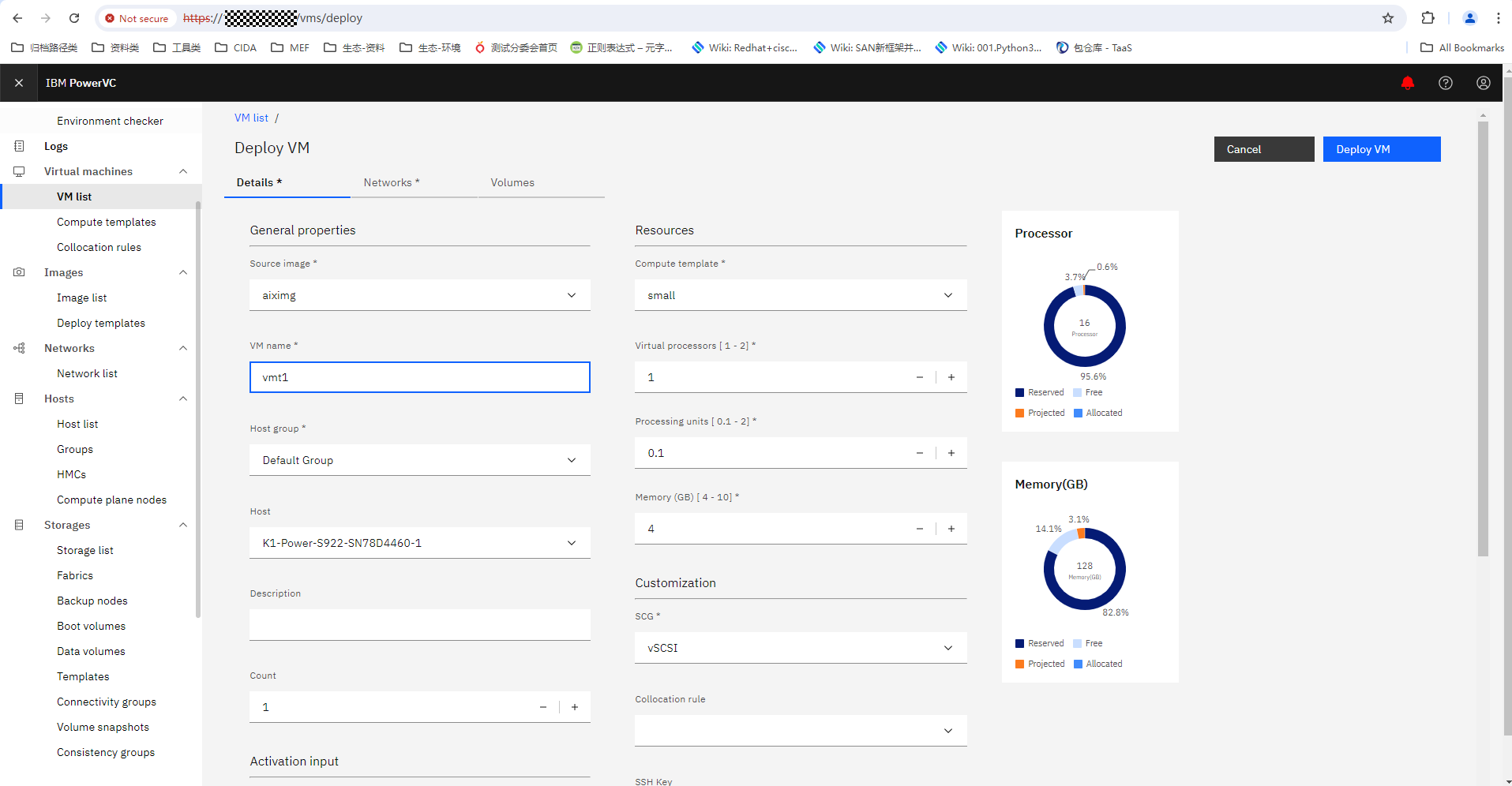Open the browser extensions puzzle icon
Screen dimensions: 1512x786
tap(1428, 18)
